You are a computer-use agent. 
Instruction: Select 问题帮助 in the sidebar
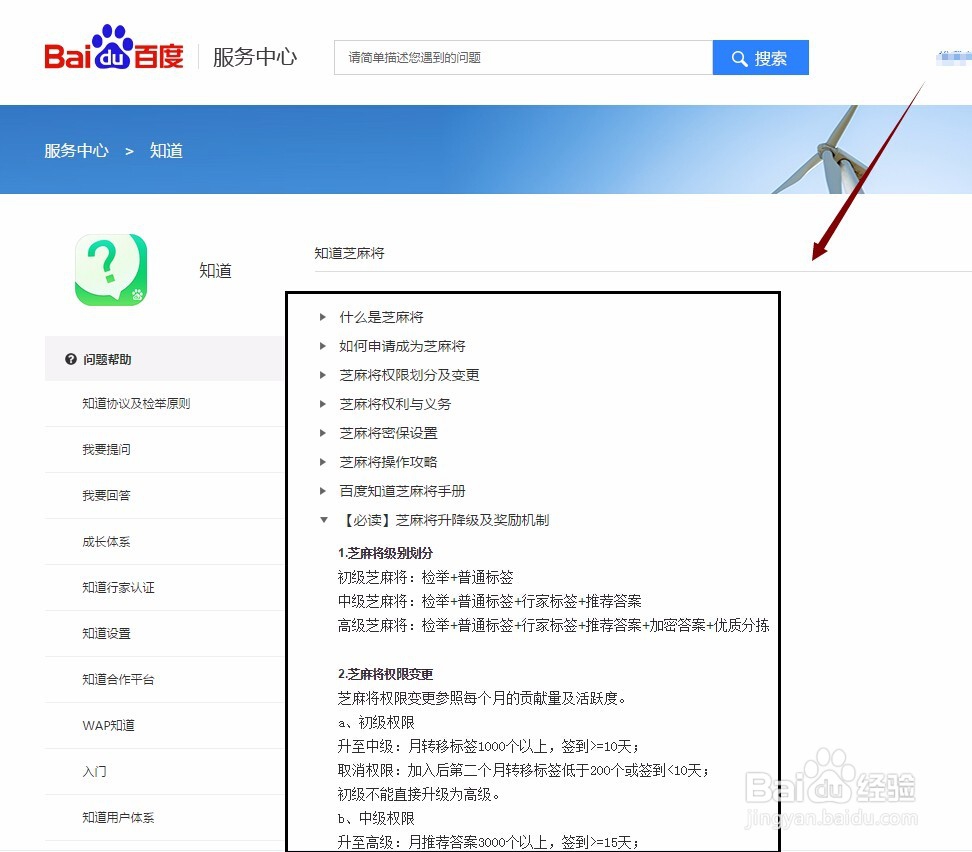point(165,359)
